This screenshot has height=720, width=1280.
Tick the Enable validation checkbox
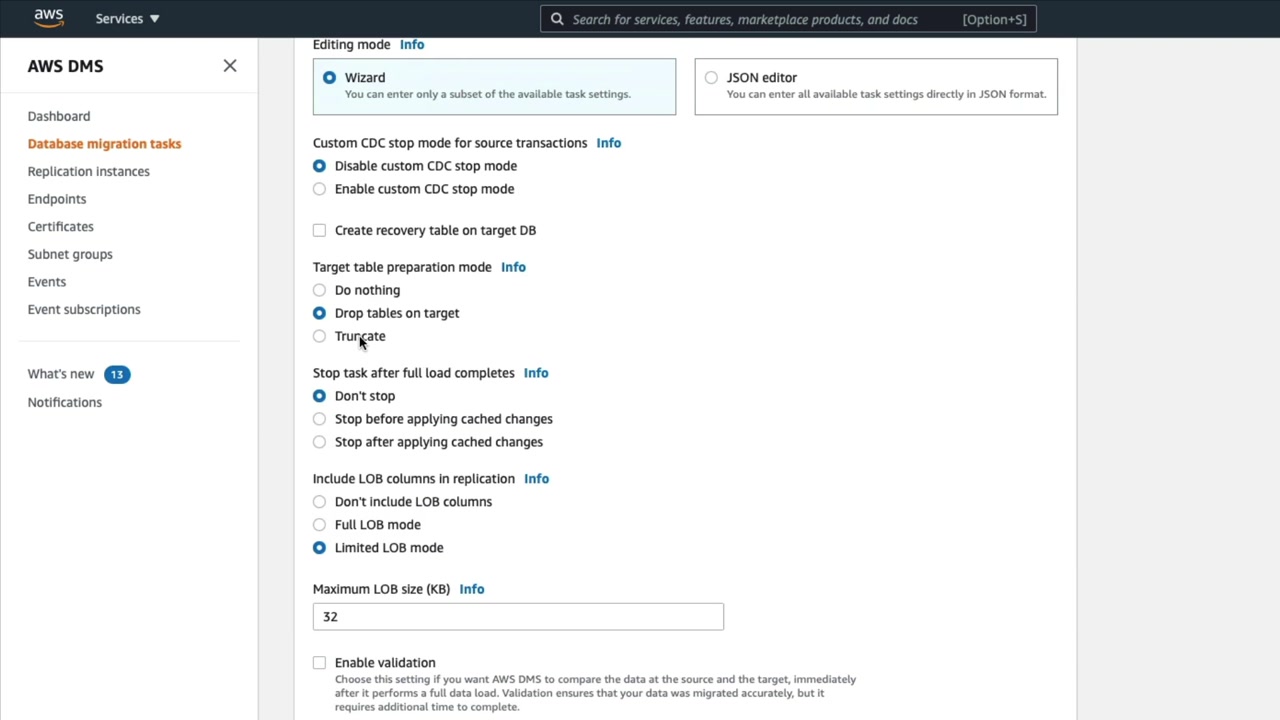319,663
